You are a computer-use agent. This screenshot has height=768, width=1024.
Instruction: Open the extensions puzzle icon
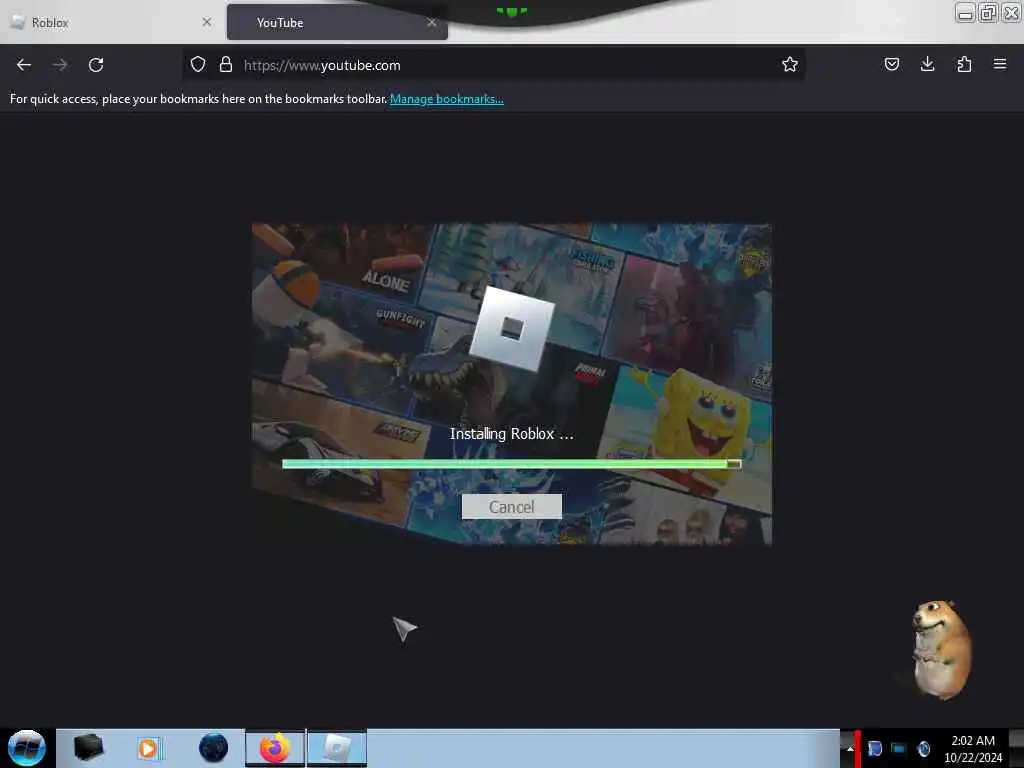(x=964, y=64)
